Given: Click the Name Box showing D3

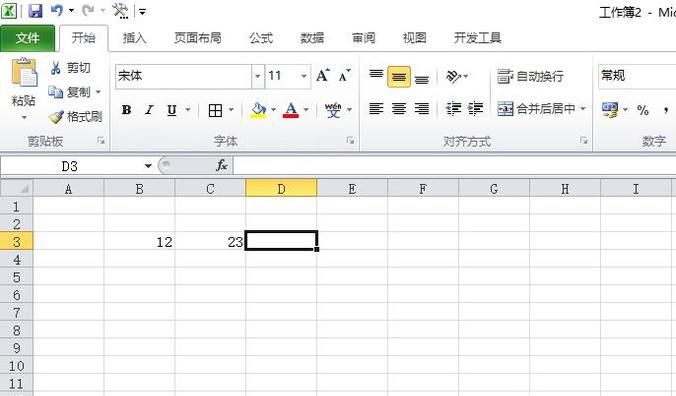Looking at the screenshot, I should click(70, 166).
